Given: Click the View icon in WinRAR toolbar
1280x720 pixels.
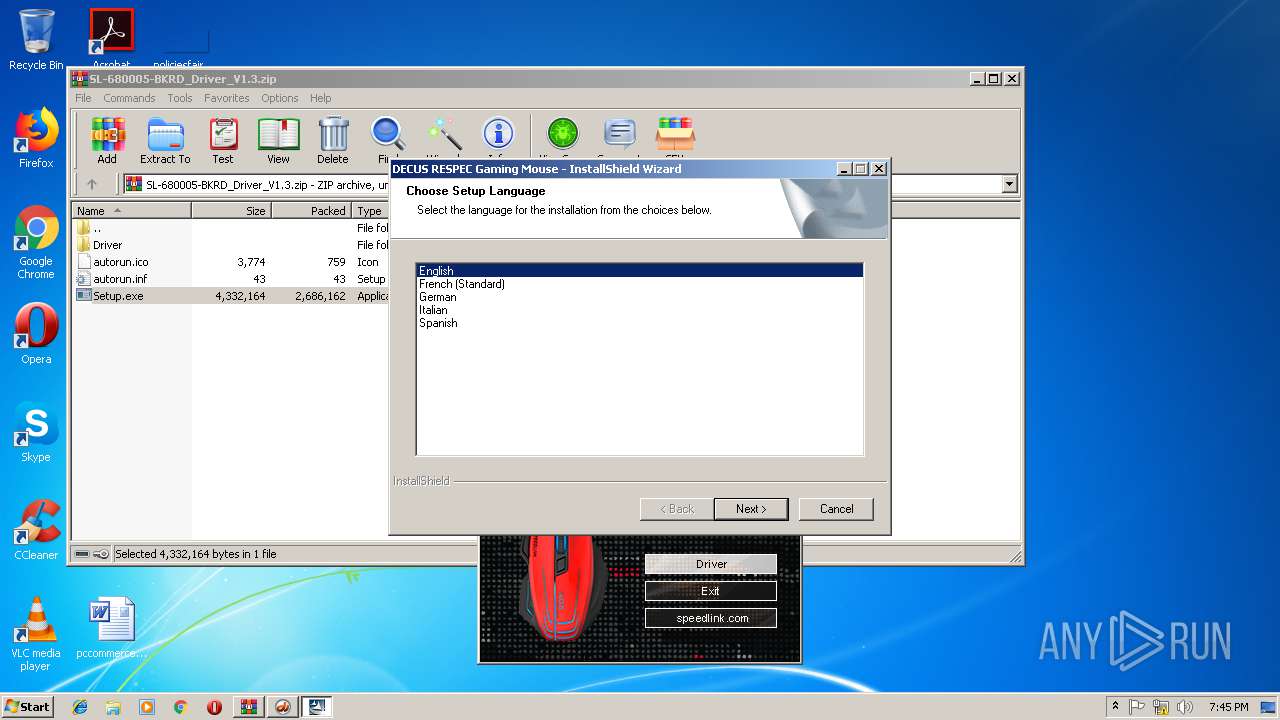Looking at the screenshot, I should pos(278,140).
